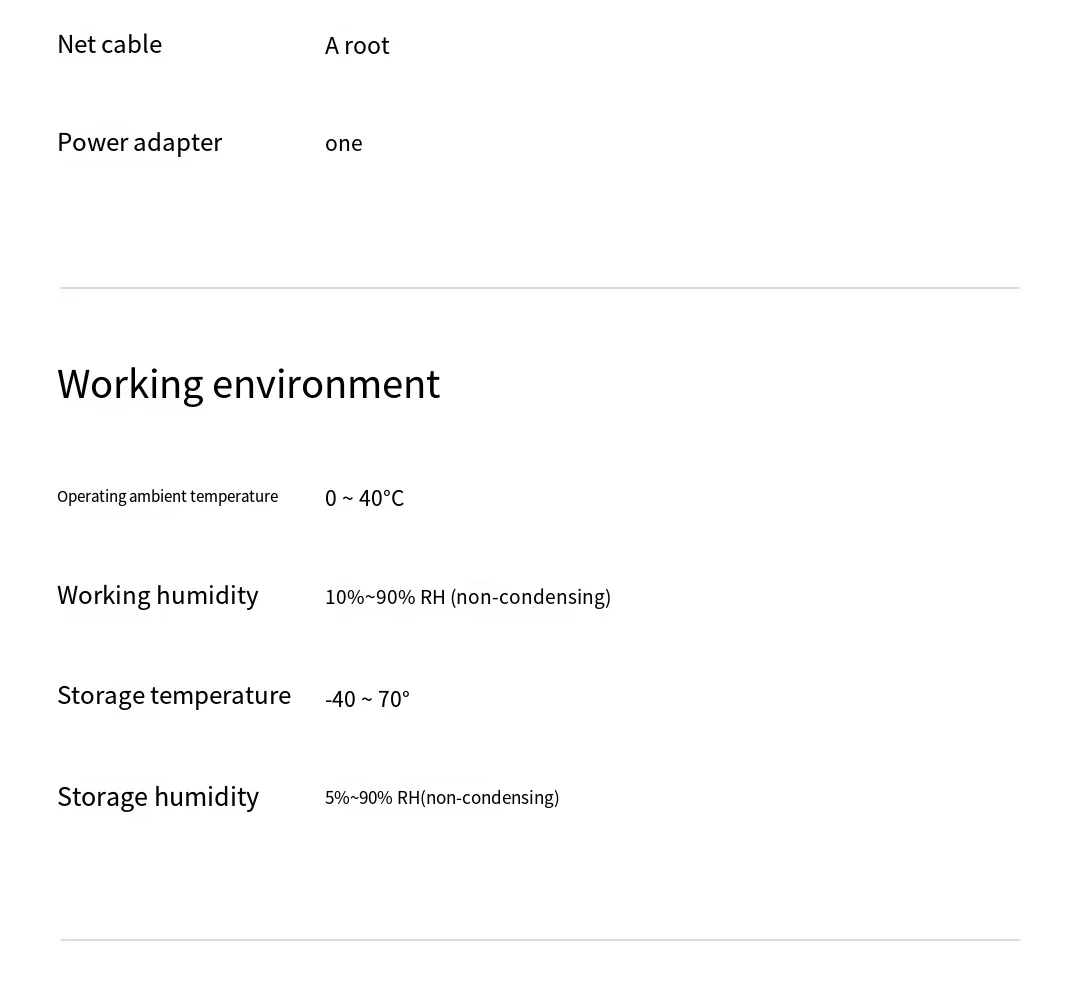The height and width of the screenshot is (1000, 1080).
Task: Click the word 'environment' in the heading
Action: [x=326, y=386]
